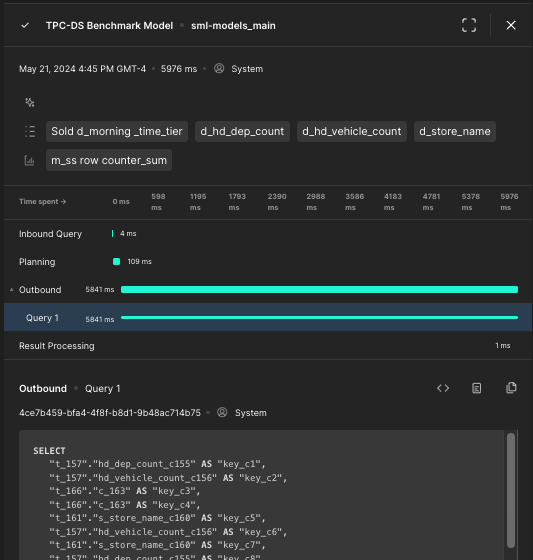Click the Planning 109 ms bar

pyautogui.click(x=116, y=261)
